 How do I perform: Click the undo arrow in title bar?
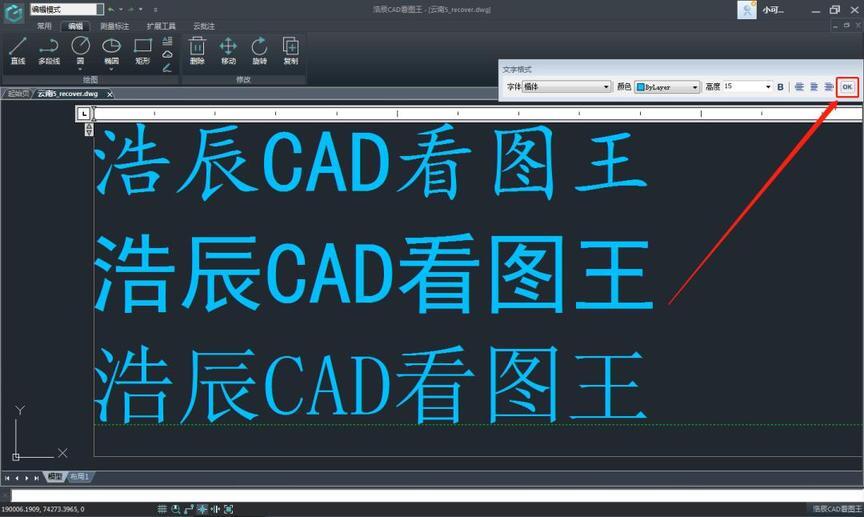pyautogui.click(x=112, y=9)
